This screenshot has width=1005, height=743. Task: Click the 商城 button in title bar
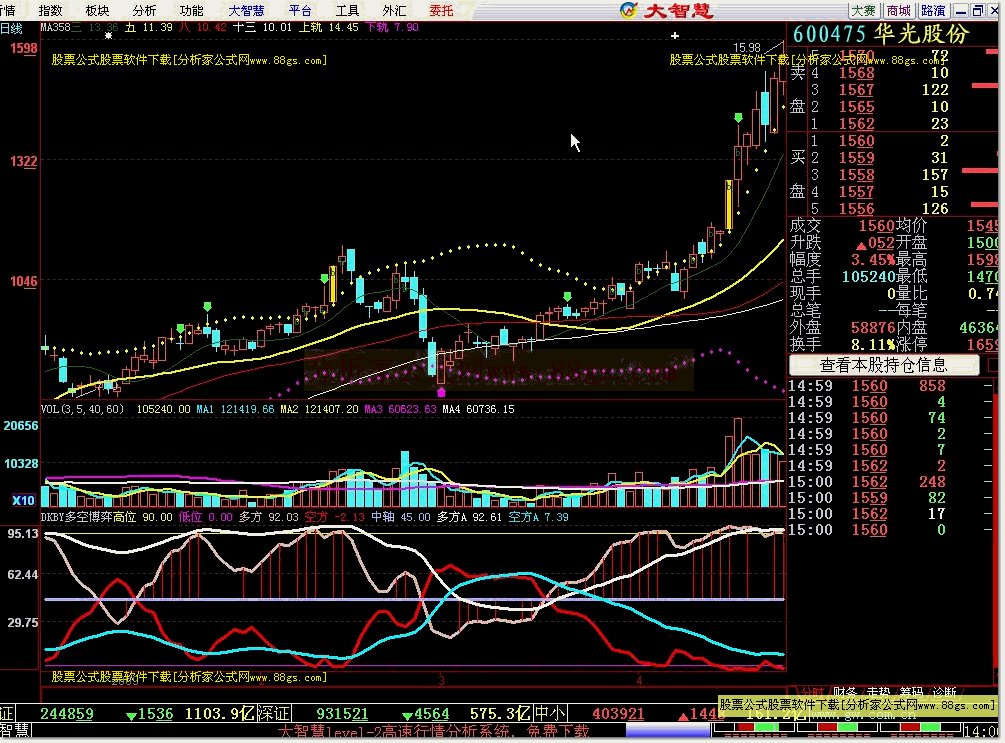[x=899, y=10]
